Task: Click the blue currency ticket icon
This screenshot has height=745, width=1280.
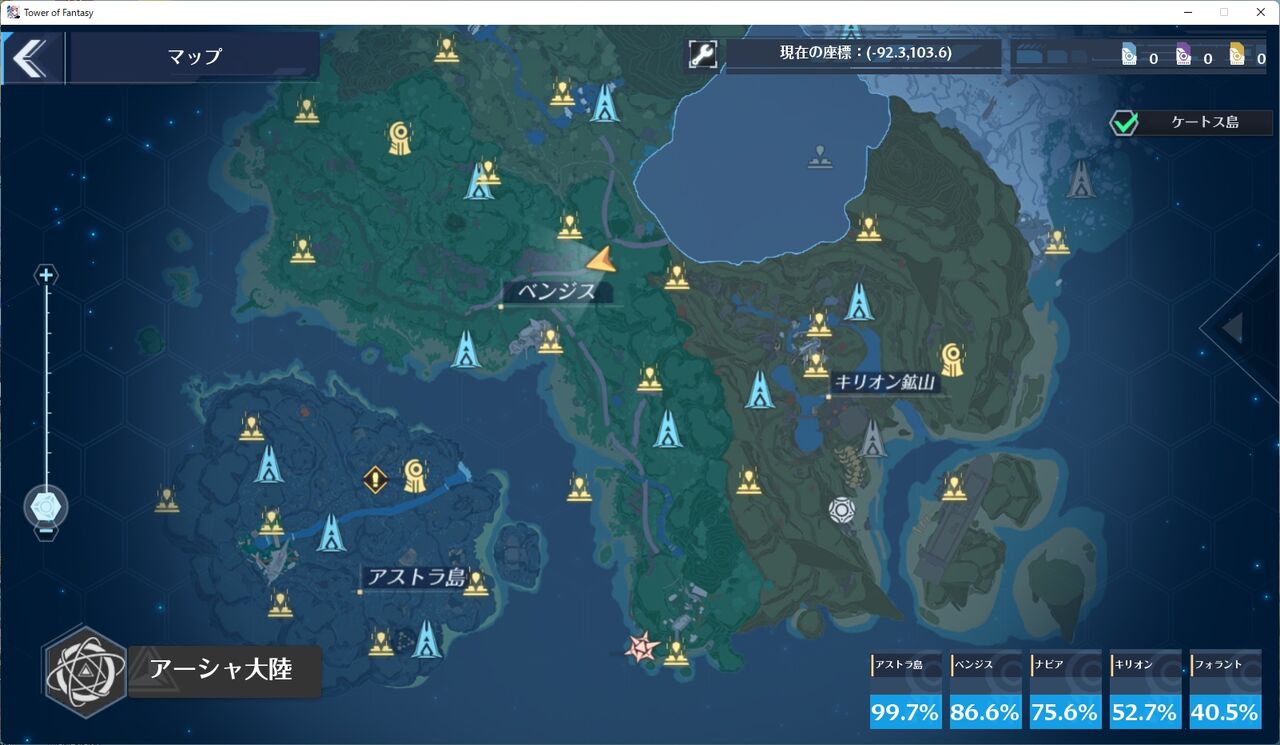Action: click(x=1128, y=55)
